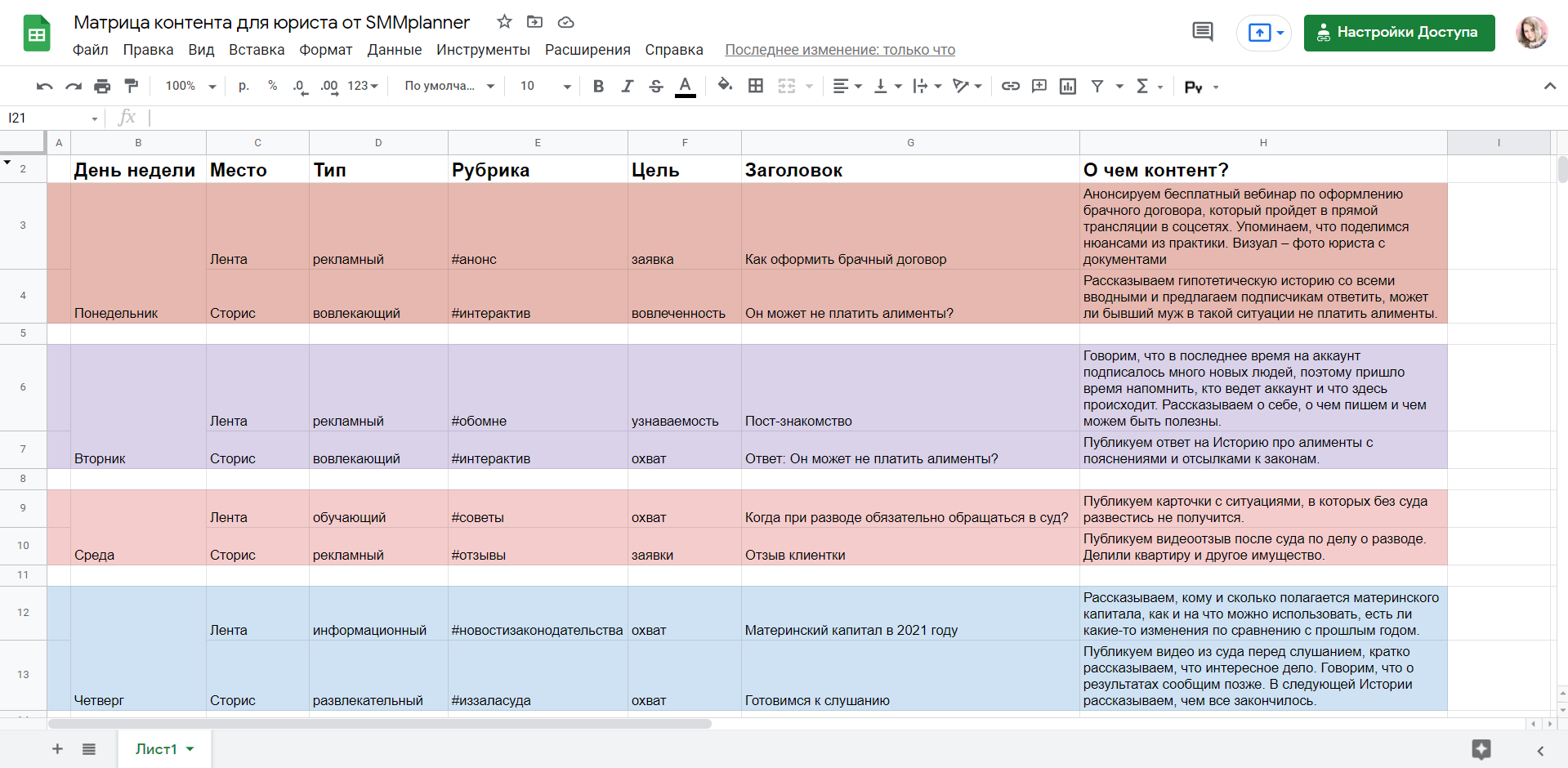The height and width of the screenshot is (768, 1568).
Task: Increase decimal places
Action: coord(329,86)
